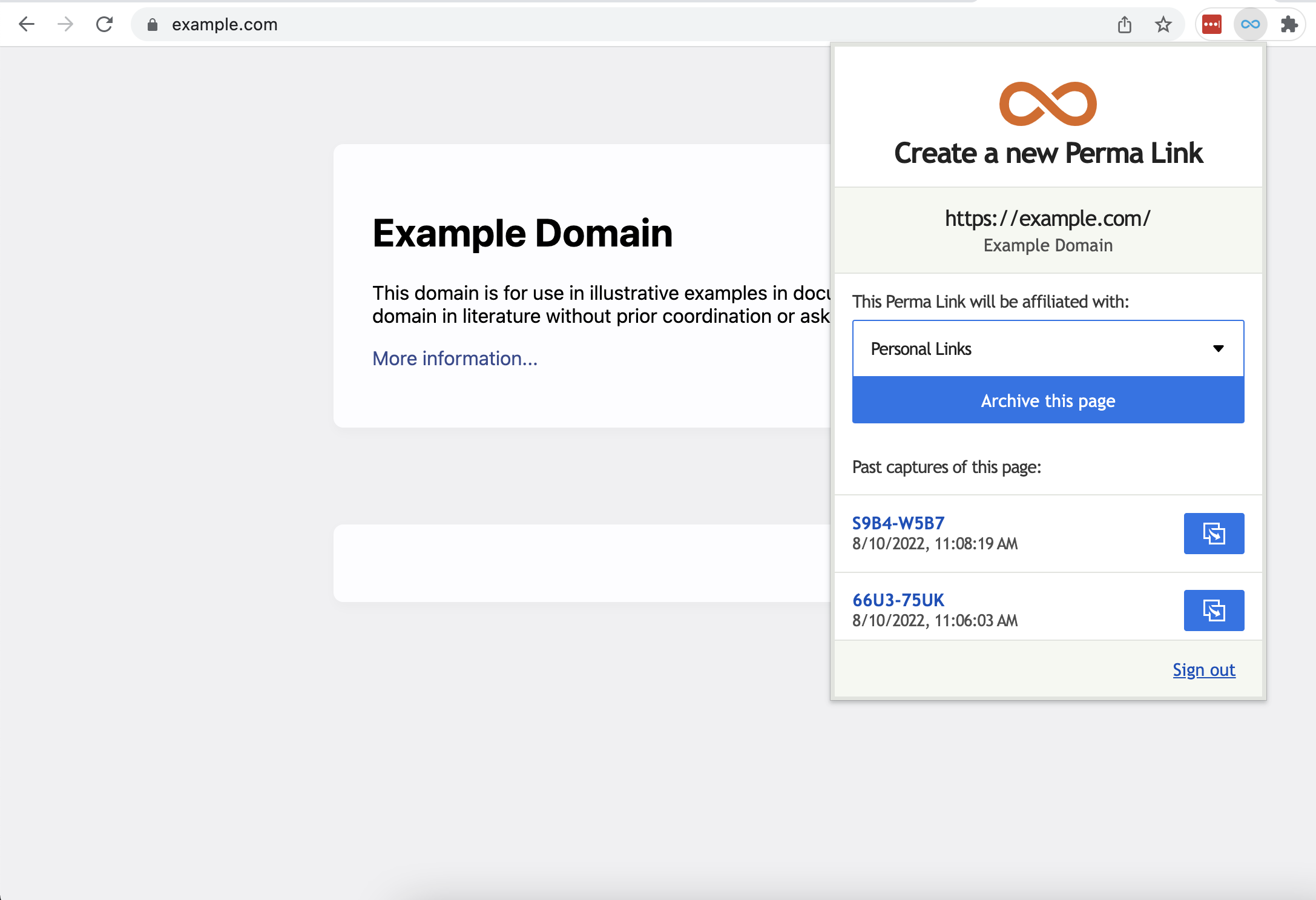Click the dropdown arrow beside Personal Links
The width and height of the screenshot is (1316, 900).
[x=1219, y=348]
